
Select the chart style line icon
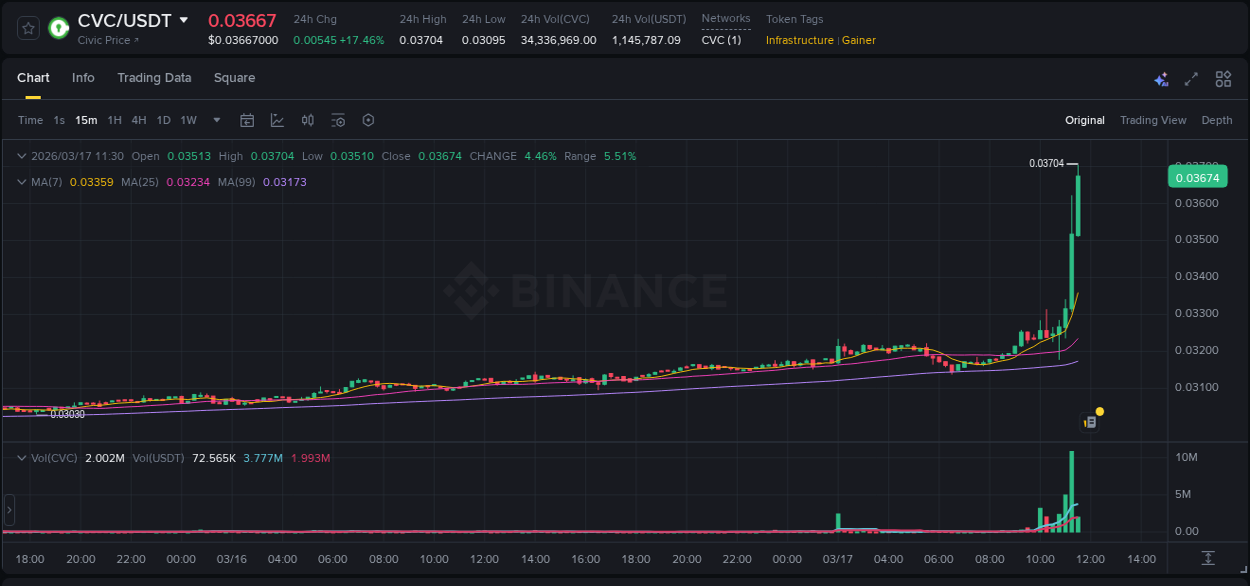coord(278,120)
